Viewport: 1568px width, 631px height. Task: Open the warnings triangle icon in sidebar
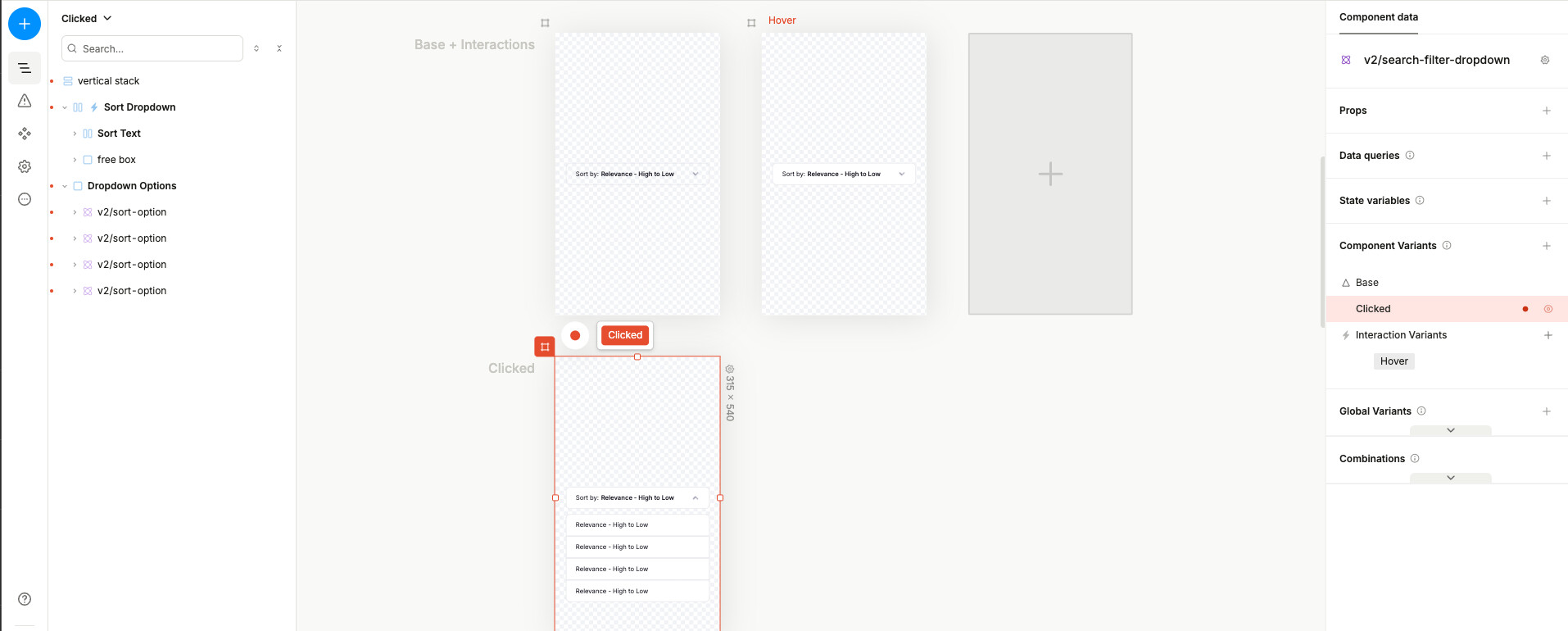(25, 101)
